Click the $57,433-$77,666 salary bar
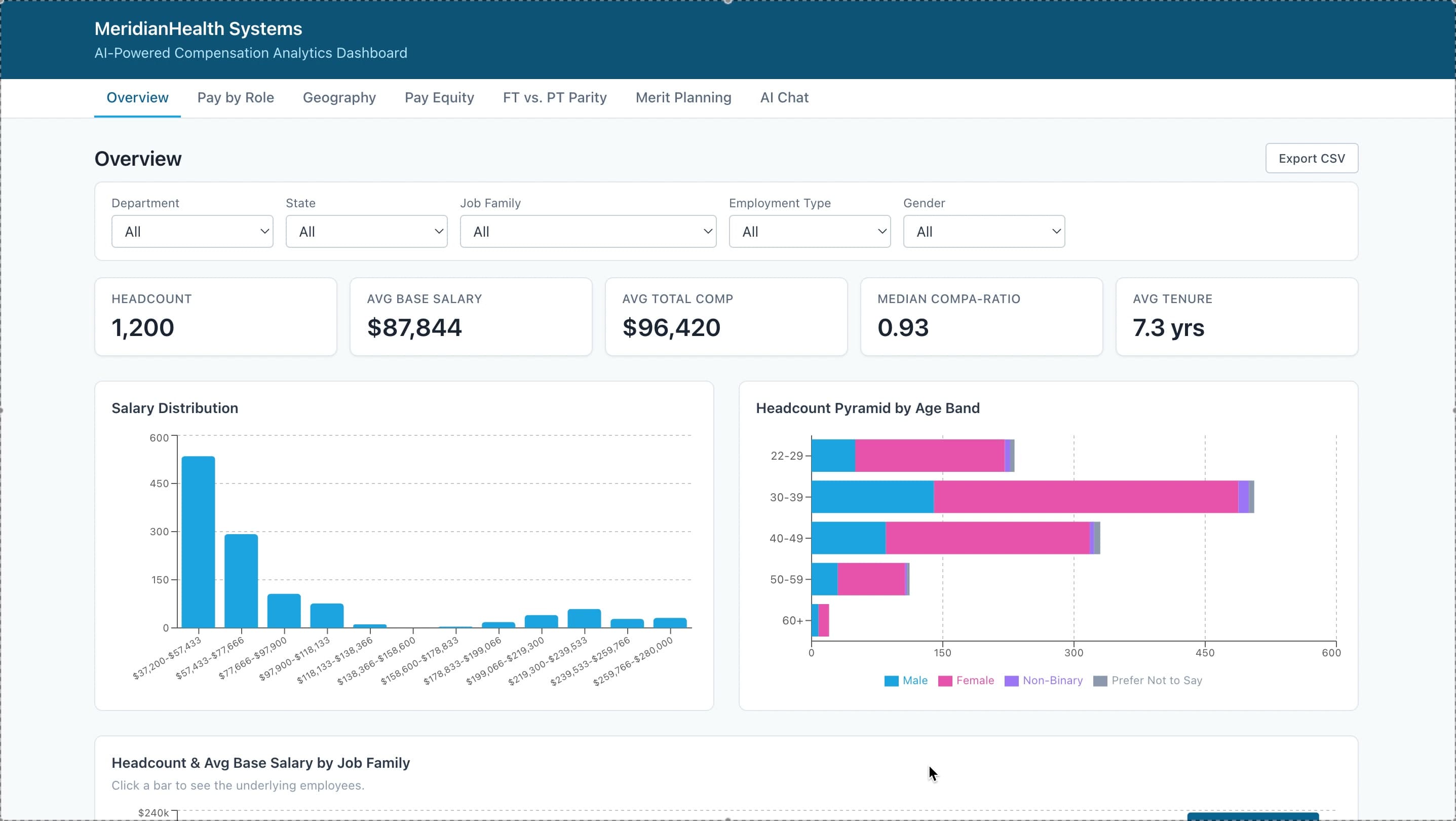 (x=241, y=581)
